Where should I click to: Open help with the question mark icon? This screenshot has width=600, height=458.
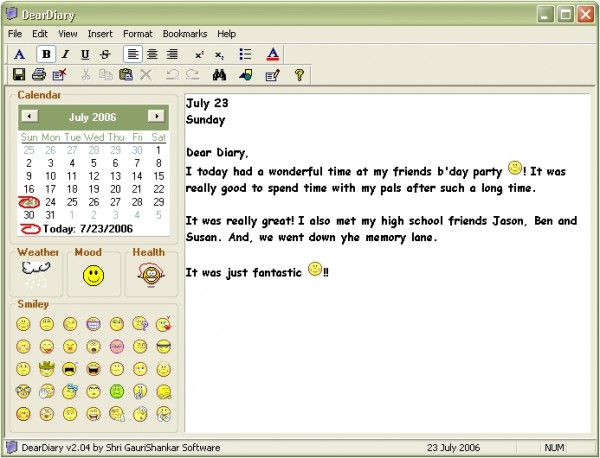click(299, 75)
